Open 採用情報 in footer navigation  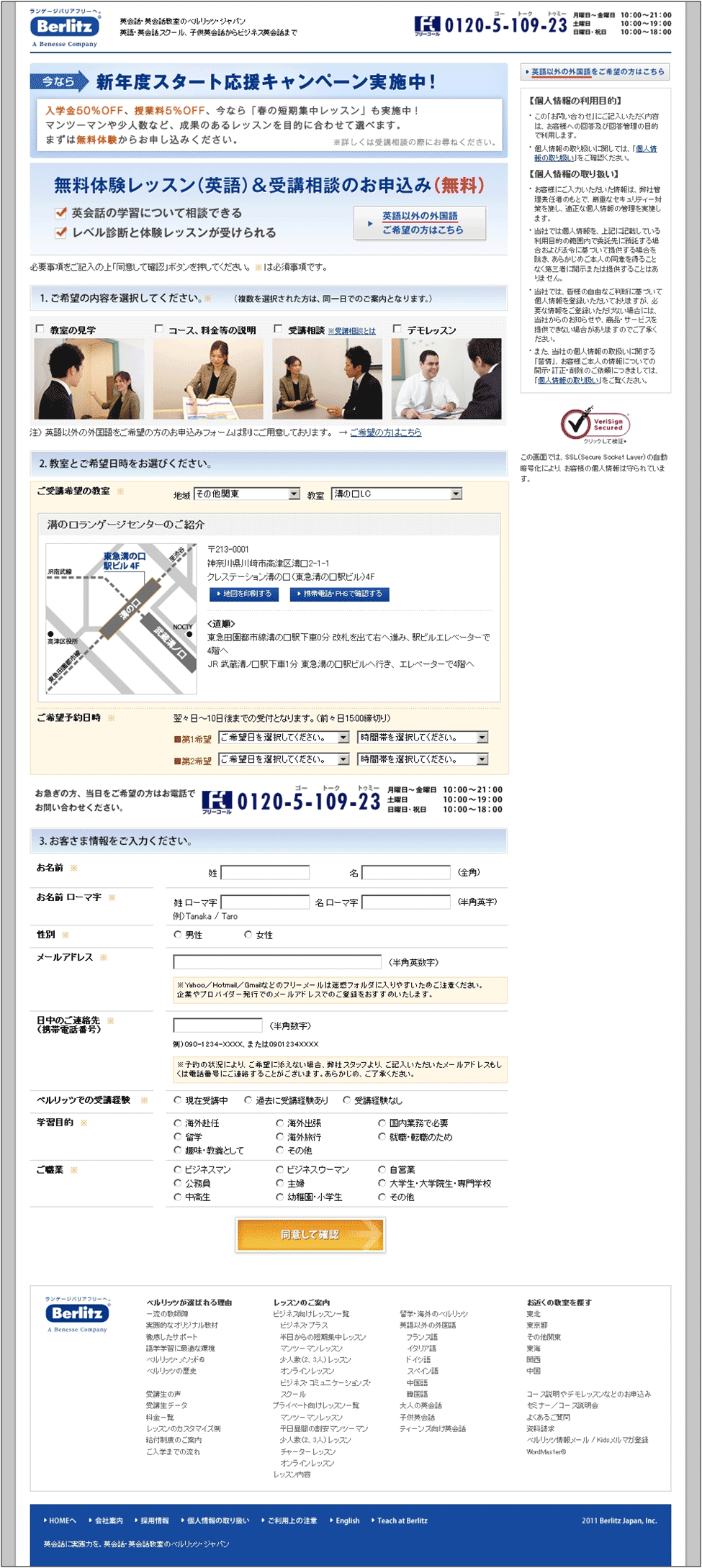pos(154,1521)
